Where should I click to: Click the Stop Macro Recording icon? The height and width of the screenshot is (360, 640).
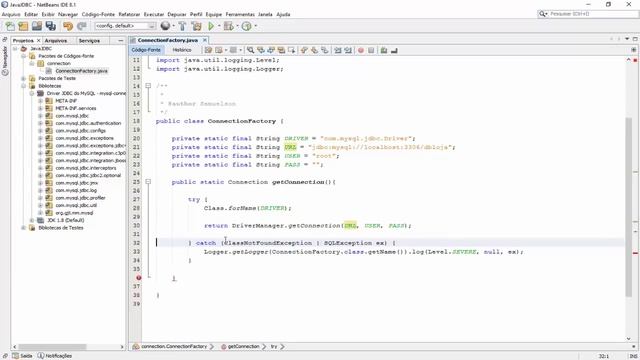click(x=371, y=50)
